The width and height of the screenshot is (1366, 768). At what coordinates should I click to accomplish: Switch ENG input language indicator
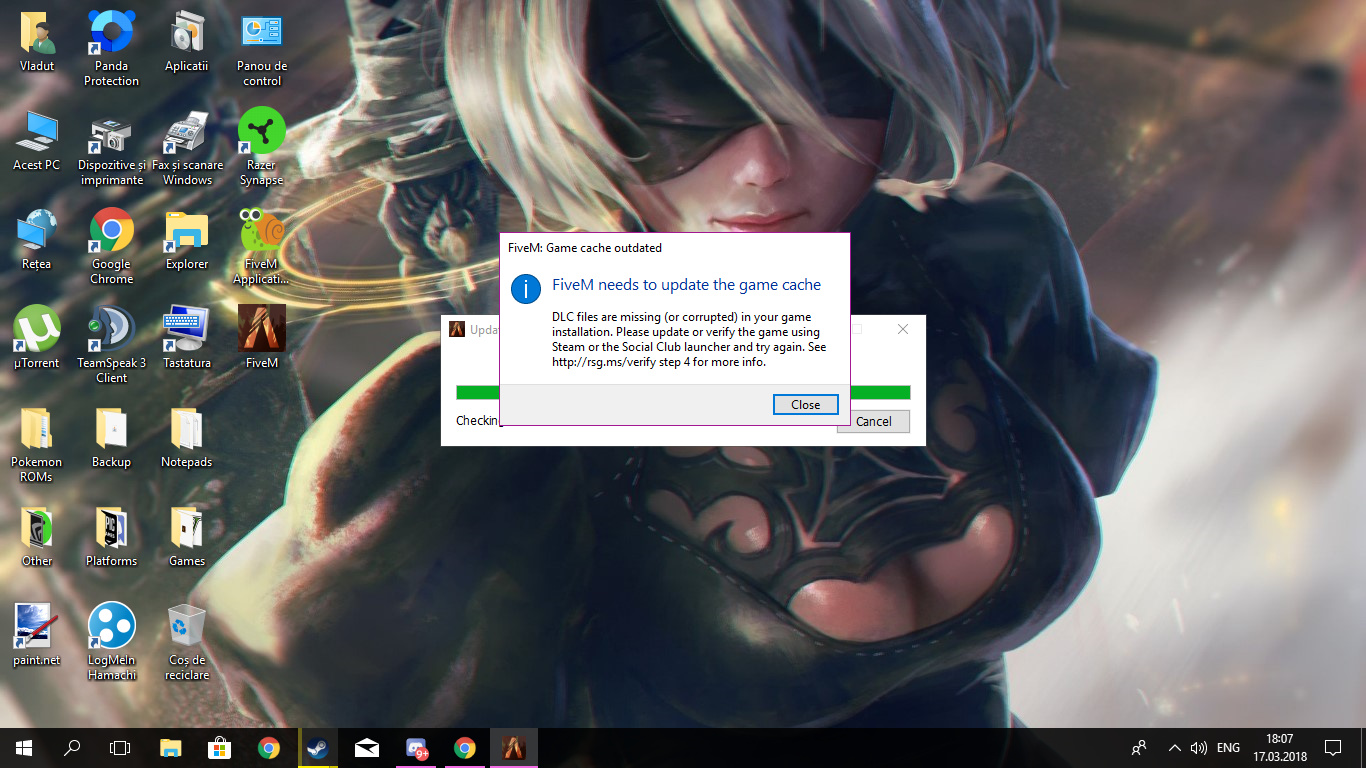(x=1228, y=748)
